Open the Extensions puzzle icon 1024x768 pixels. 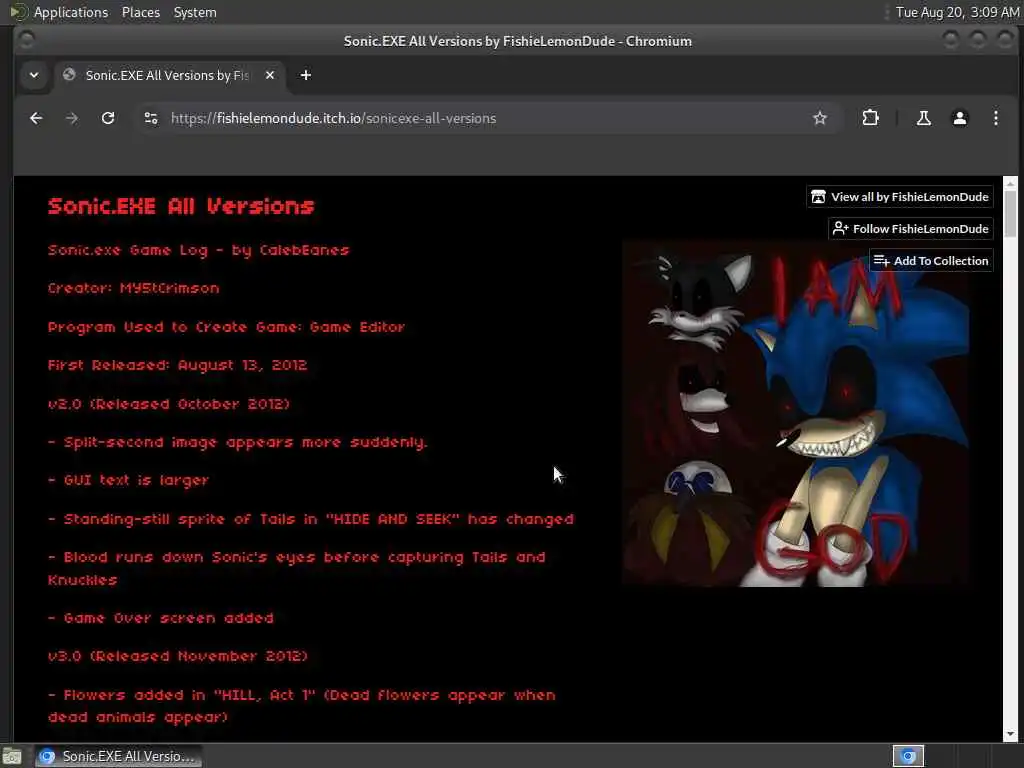click(870, 118)
